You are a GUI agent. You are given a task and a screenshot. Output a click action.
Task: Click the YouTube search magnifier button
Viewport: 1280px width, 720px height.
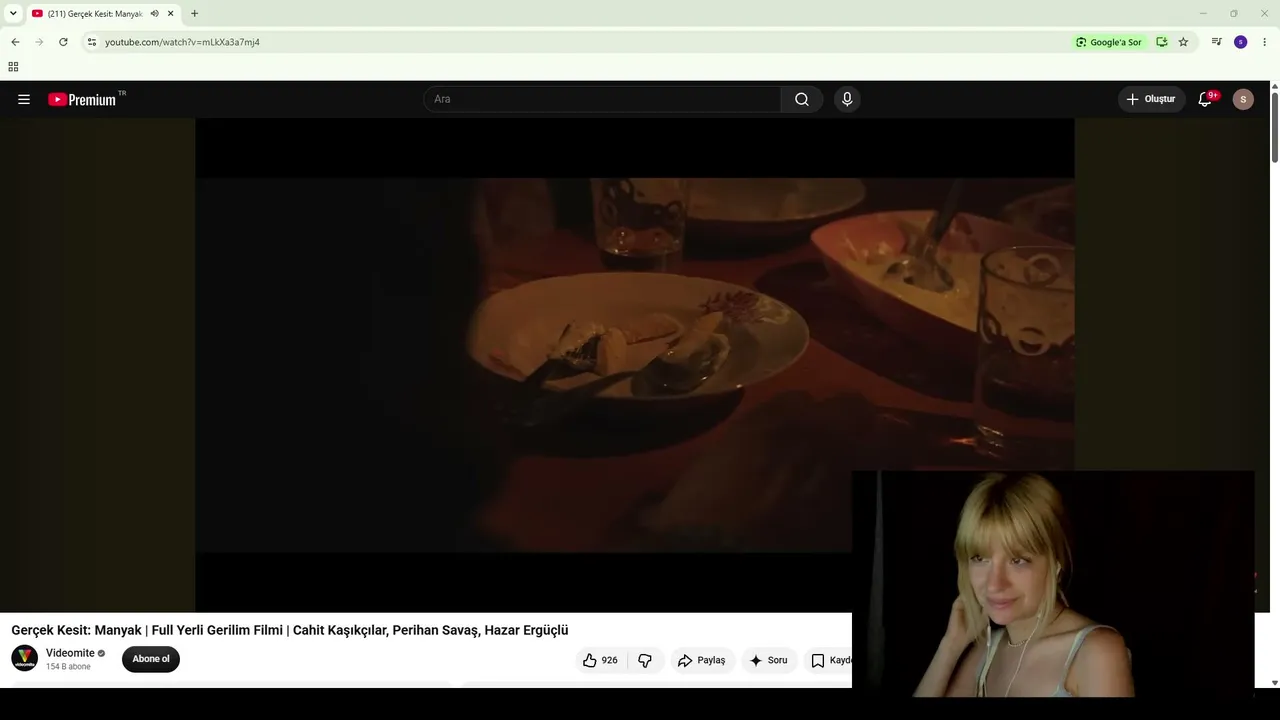[x=802, y=99]
